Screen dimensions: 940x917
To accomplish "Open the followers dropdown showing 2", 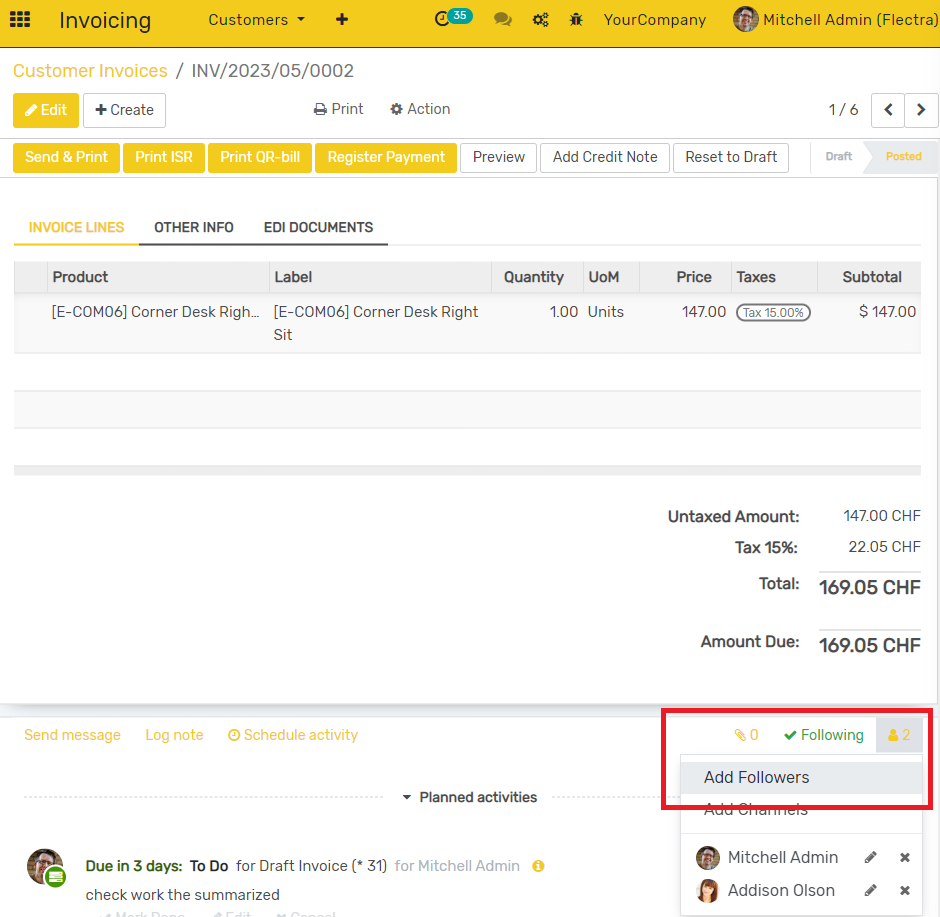I will coord(898,734).
